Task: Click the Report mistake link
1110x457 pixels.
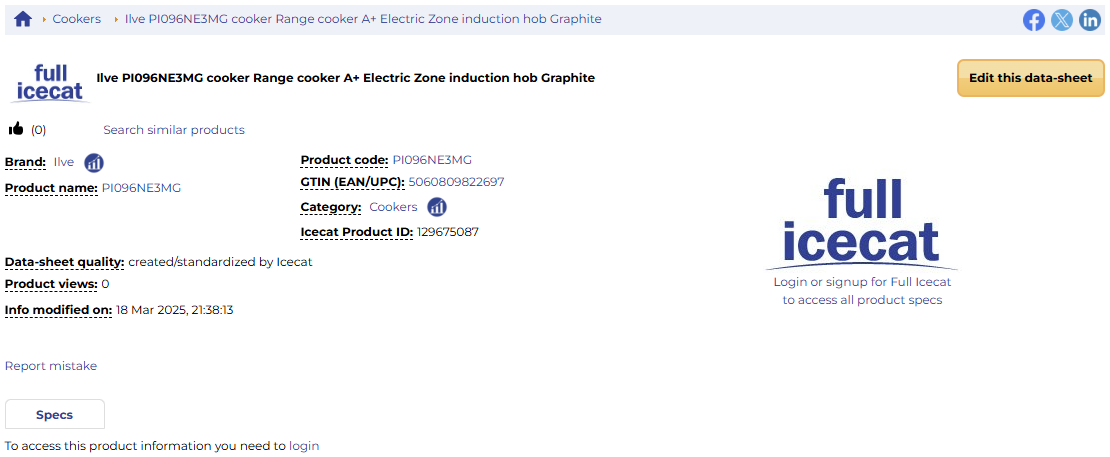Action: (x=51, y=366)
